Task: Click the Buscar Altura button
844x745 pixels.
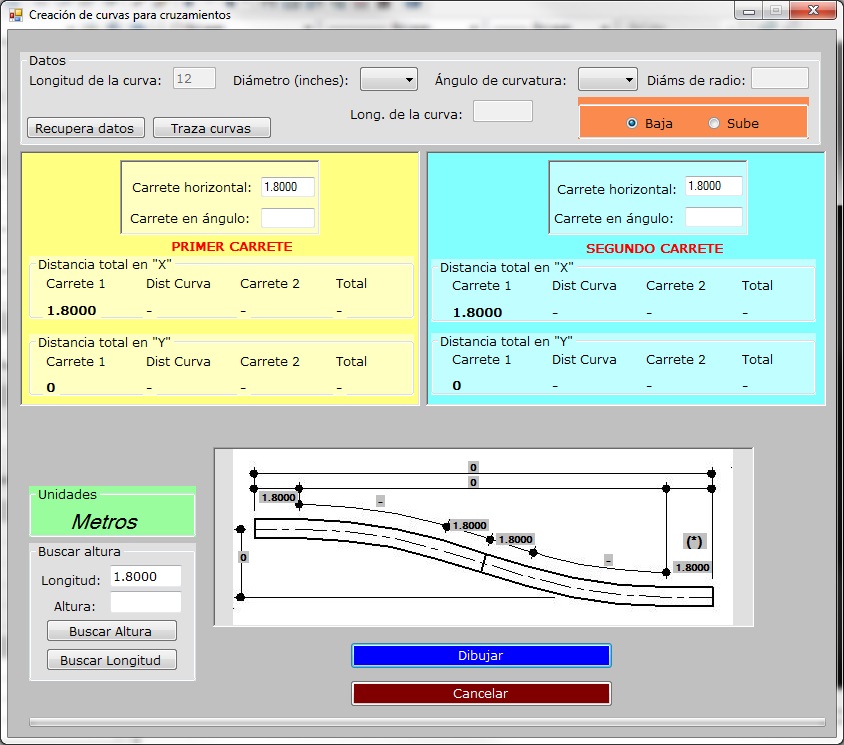Action: pyautogui.click(x=111, y=631)
